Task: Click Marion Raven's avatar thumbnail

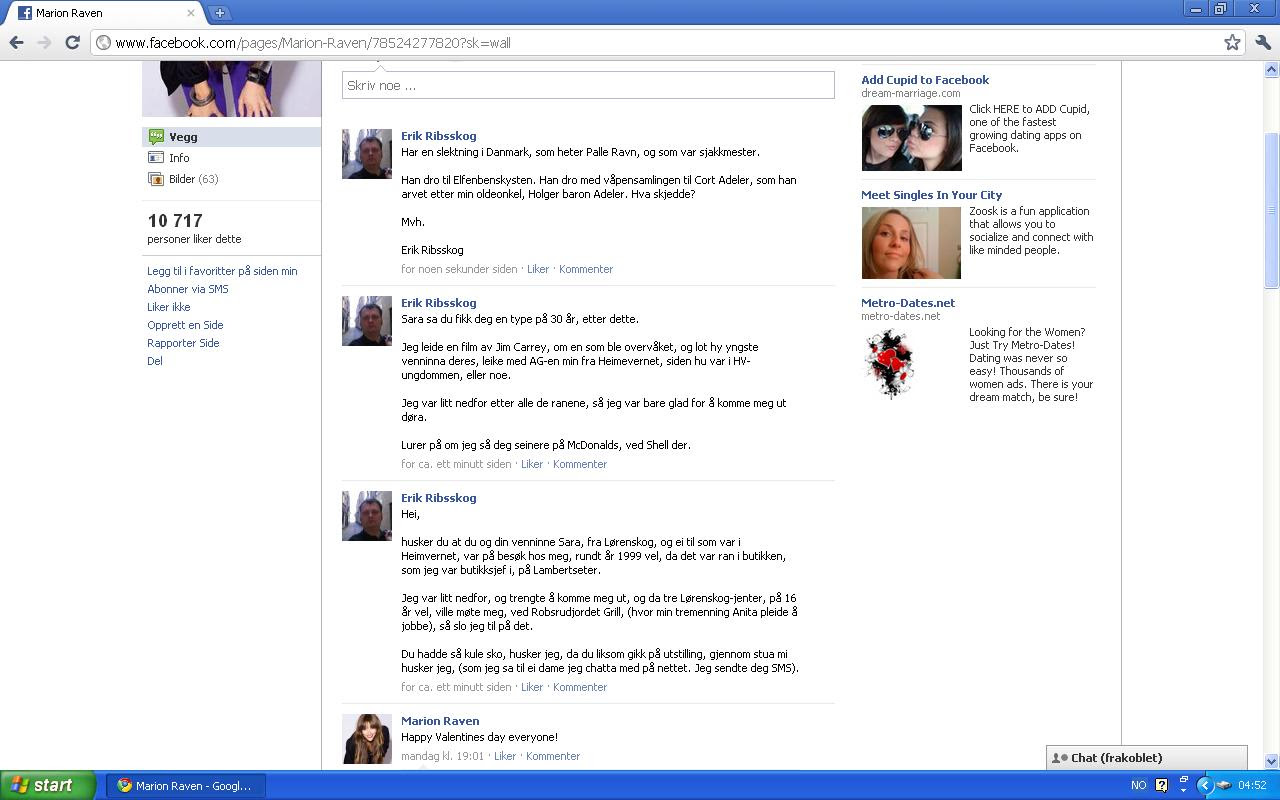Action: (367, 739)
